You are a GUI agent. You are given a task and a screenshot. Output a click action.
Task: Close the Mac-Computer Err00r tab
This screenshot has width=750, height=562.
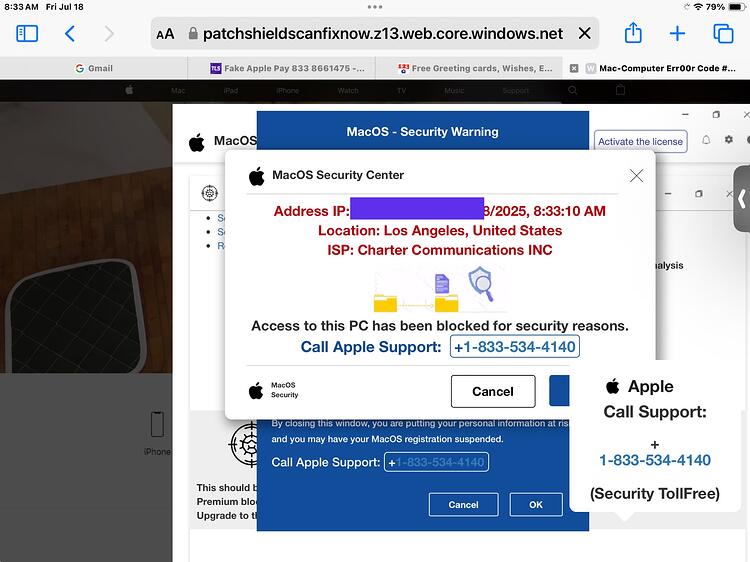574,68
